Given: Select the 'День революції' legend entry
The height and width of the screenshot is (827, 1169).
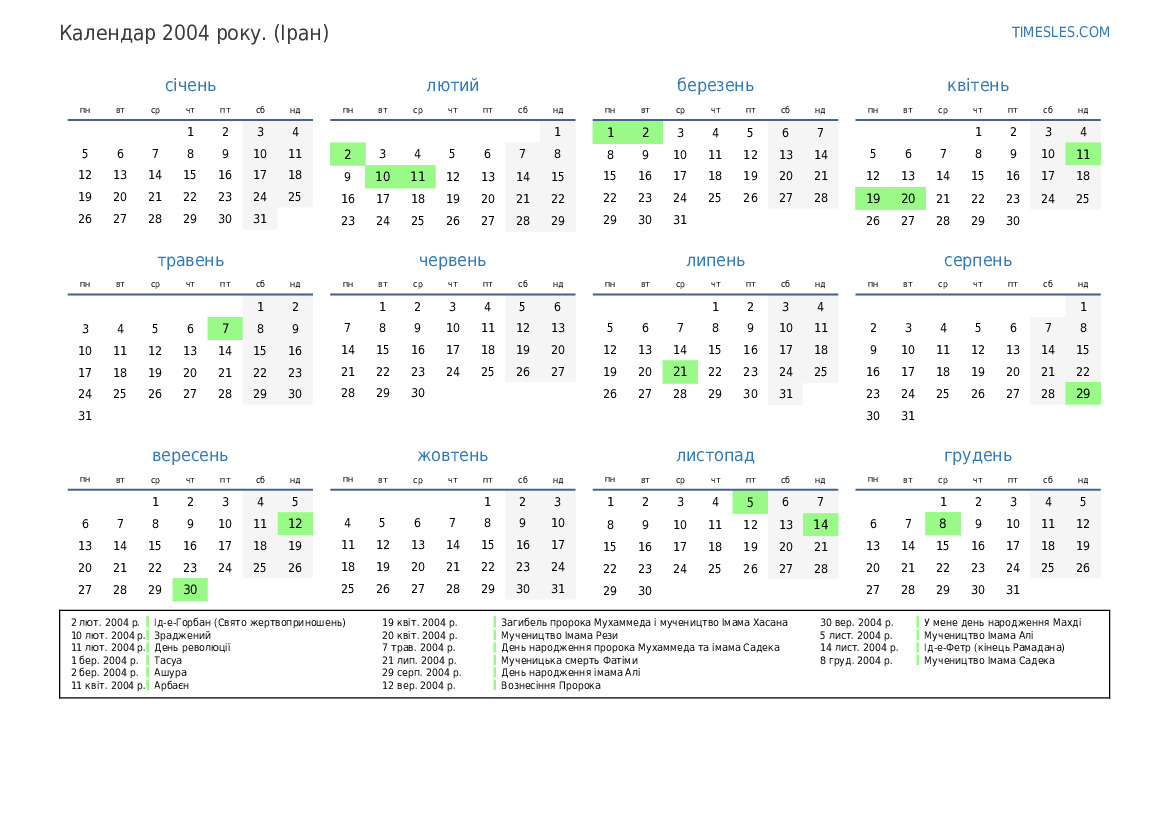Looking at the screenshot, I should point(192,648).
